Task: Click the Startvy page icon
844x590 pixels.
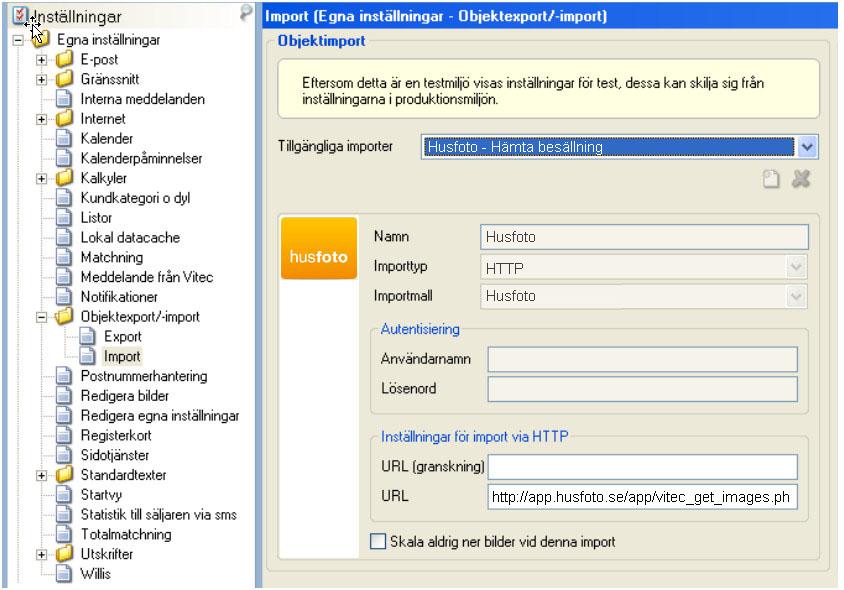Action: 64,495
